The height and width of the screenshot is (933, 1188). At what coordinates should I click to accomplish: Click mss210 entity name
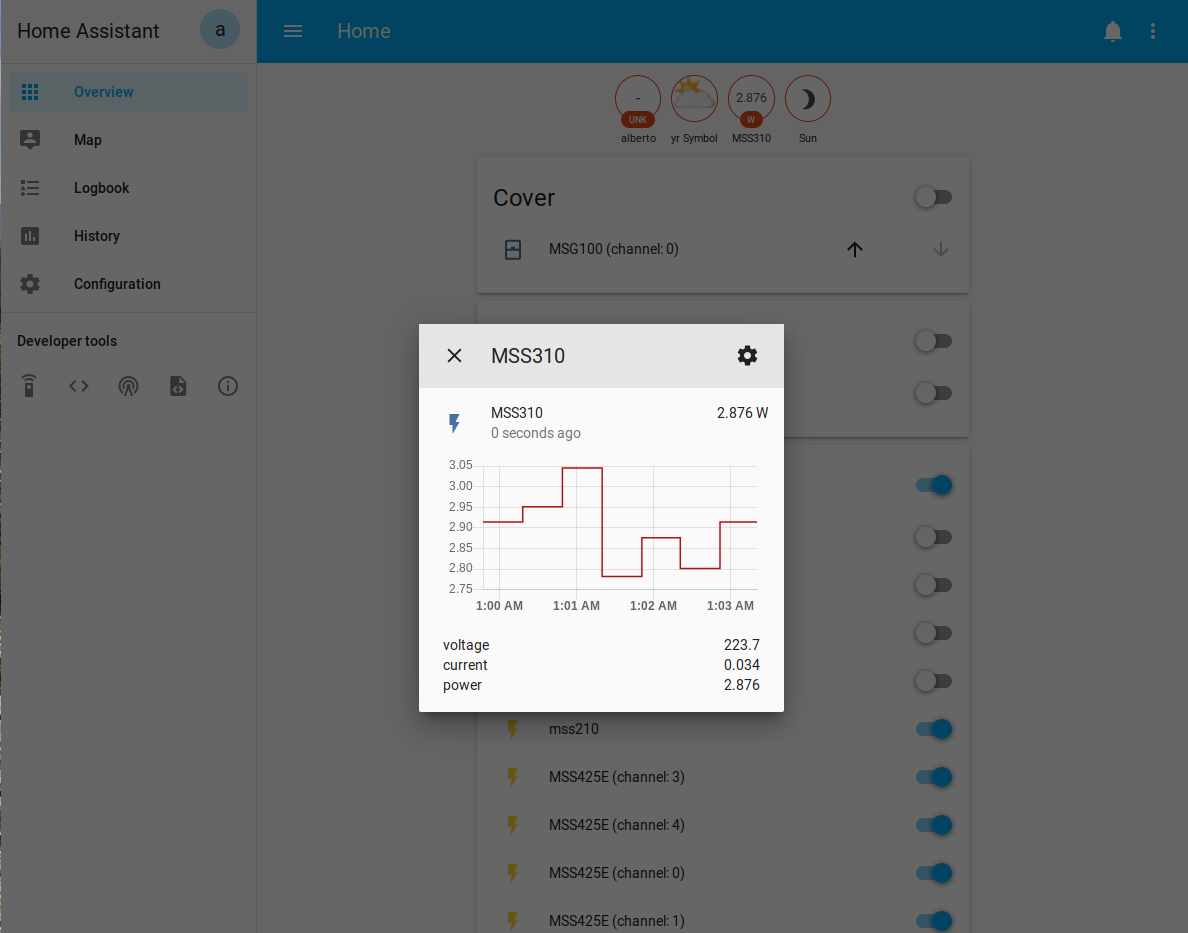click(x=574, y=729)
